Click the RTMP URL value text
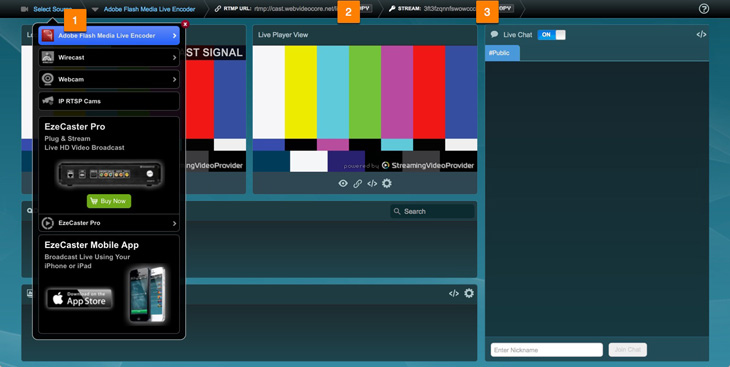The image size is (730, 367). [x=296, y=8]
